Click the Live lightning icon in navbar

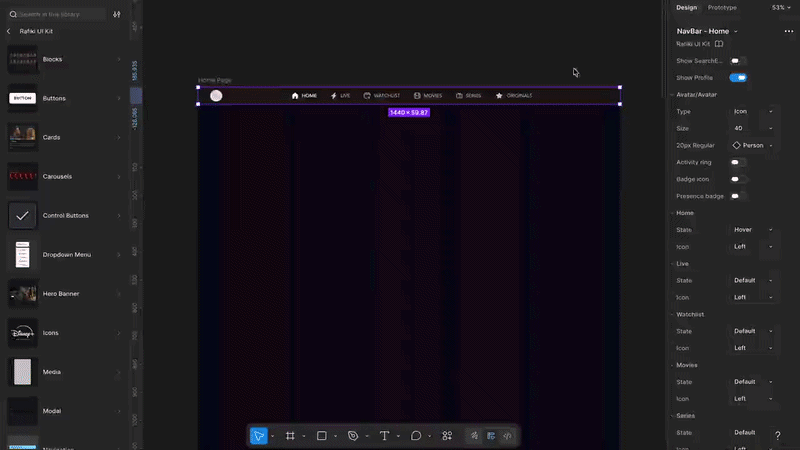[334, 95]
